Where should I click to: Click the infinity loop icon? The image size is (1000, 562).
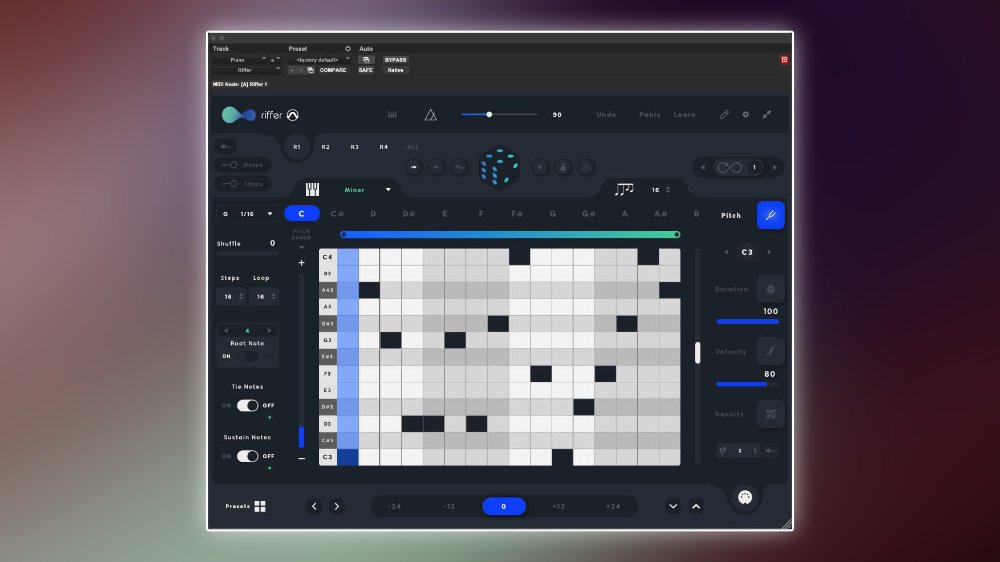coord(729,168)
